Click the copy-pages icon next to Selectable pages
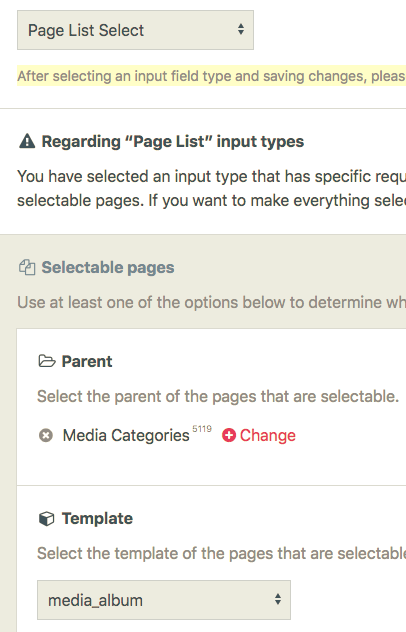Viewport: 406px width, 632px height. coord(27,268)
